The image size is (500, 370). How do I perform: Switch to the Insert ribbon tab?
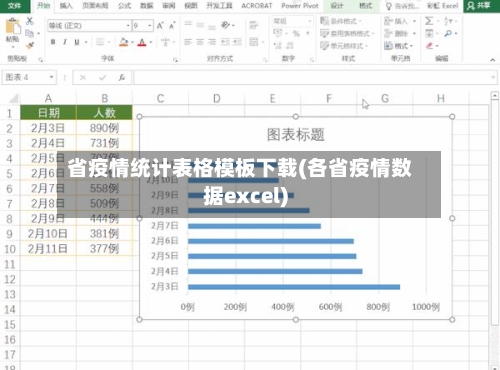pos(66,6)
